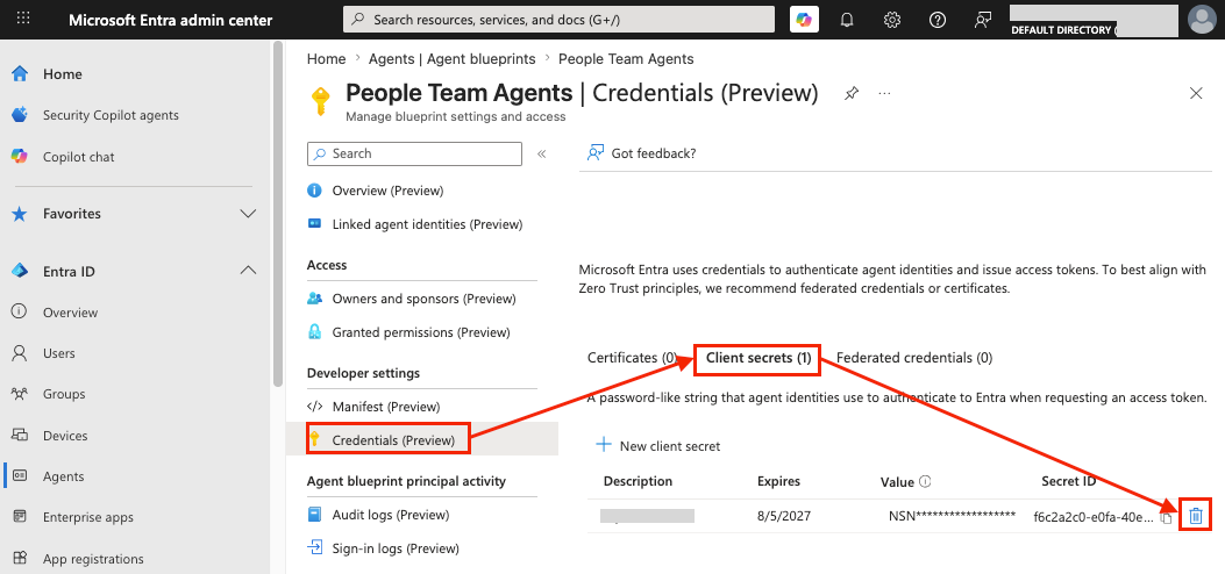
Task: Click the Description column header
Action: 638,481
